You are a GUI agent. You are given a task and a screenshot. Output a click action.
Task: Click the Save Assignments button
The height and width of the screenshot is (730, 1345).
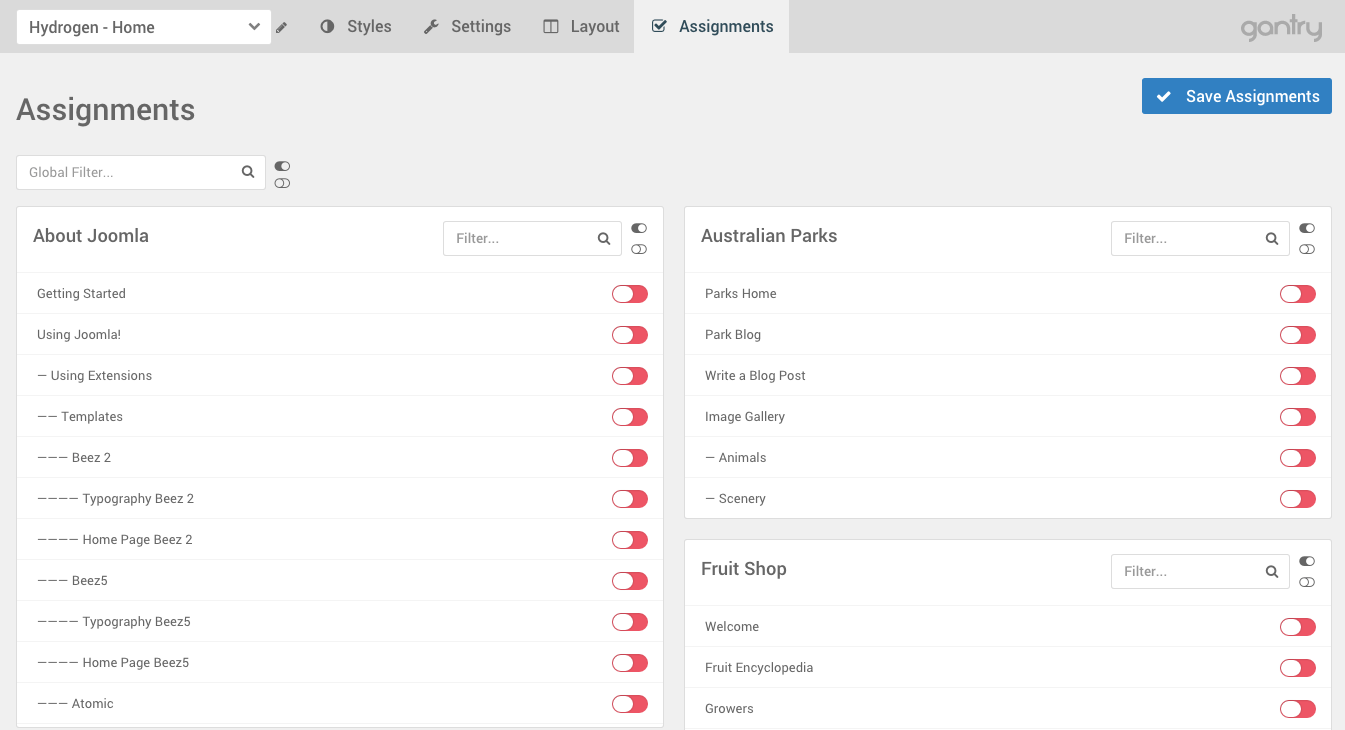coord(1237,96)
